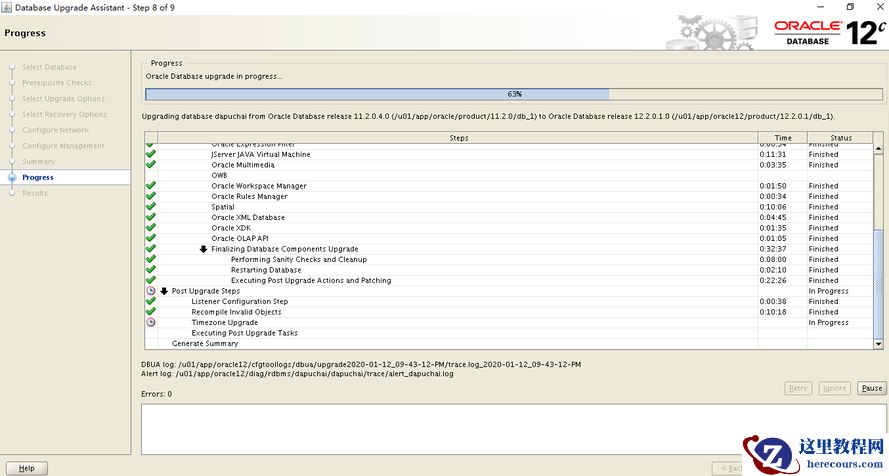Restore down the Database Upgrade Assistant window
The image size is (889, 476).
[x=850, y=7]
